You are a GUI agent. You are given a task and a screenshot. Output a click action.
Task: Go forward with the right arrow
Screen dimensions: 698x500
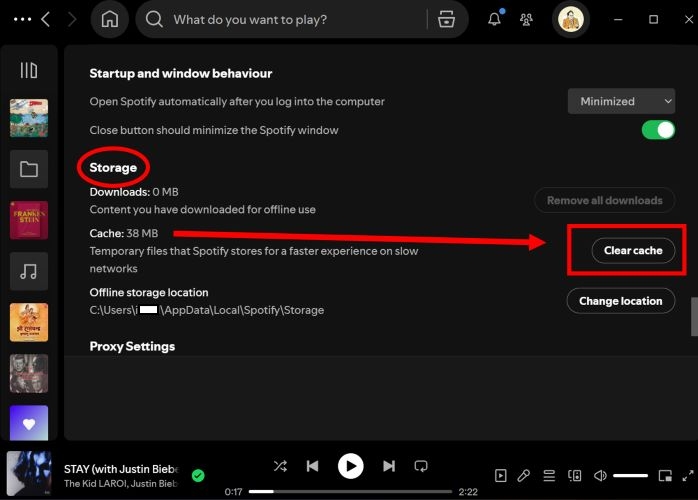[72, 20]
